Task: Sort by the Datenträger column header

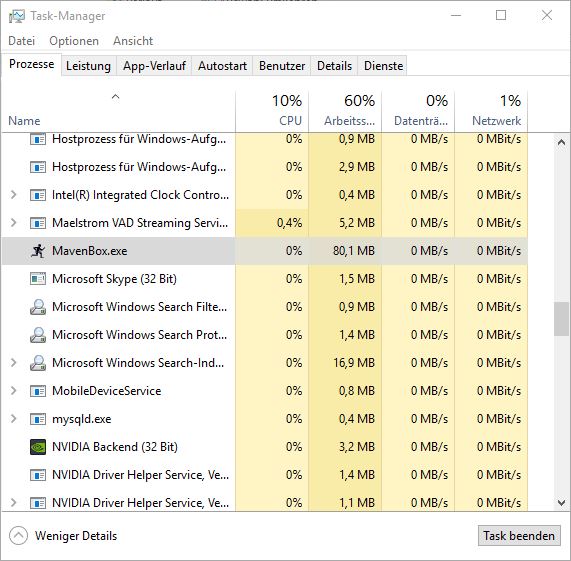Action: click(418, 111)
